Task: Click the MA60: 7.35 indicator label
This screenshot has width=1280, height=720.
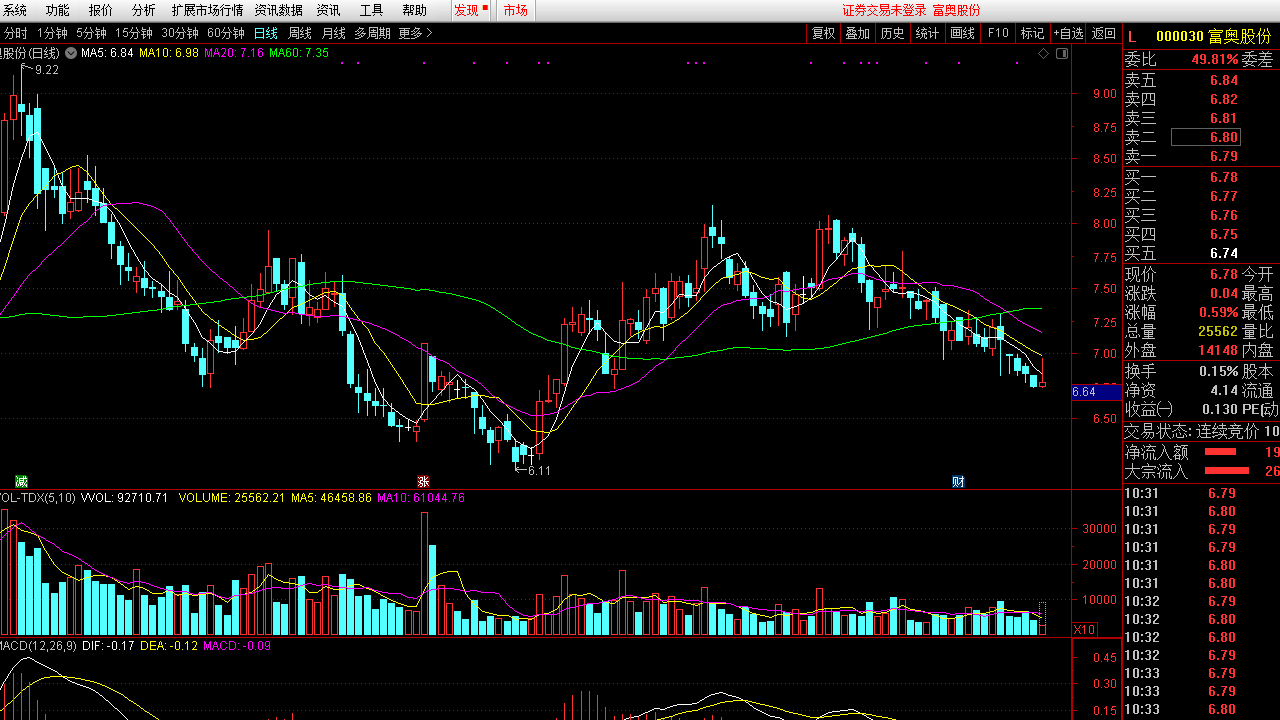Action: [299, 52]
